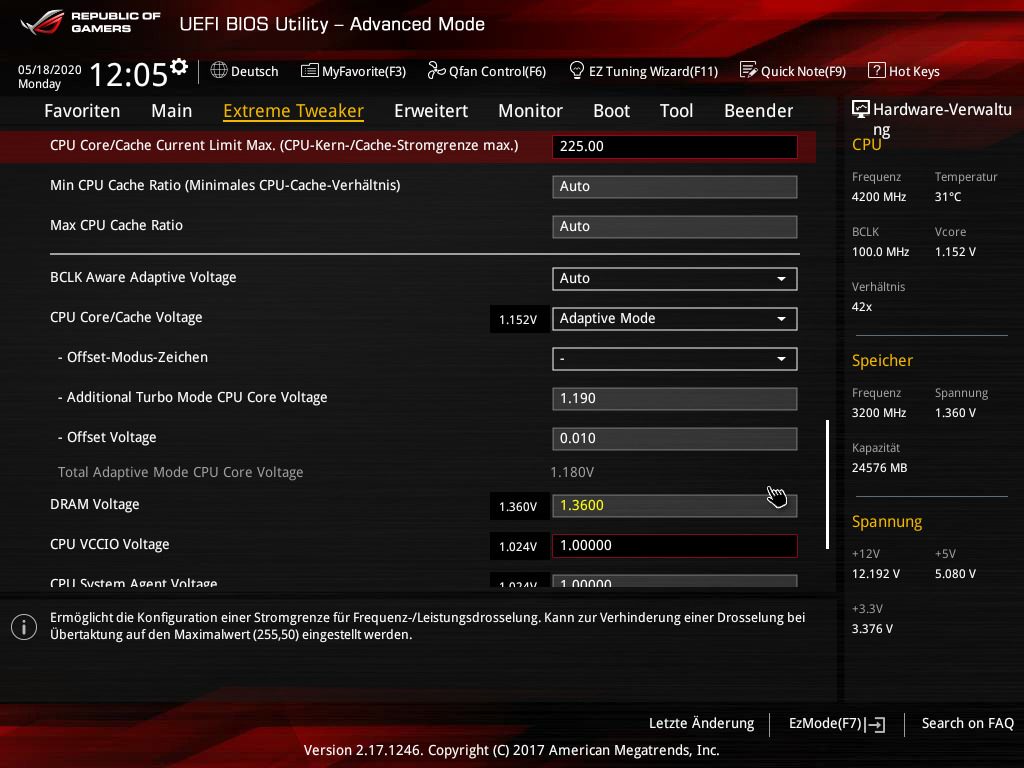The image size is (1024, 768).
Task: Click the EzMode exit arrow icon
Action: pyautogui.click(x=875, y=724)
